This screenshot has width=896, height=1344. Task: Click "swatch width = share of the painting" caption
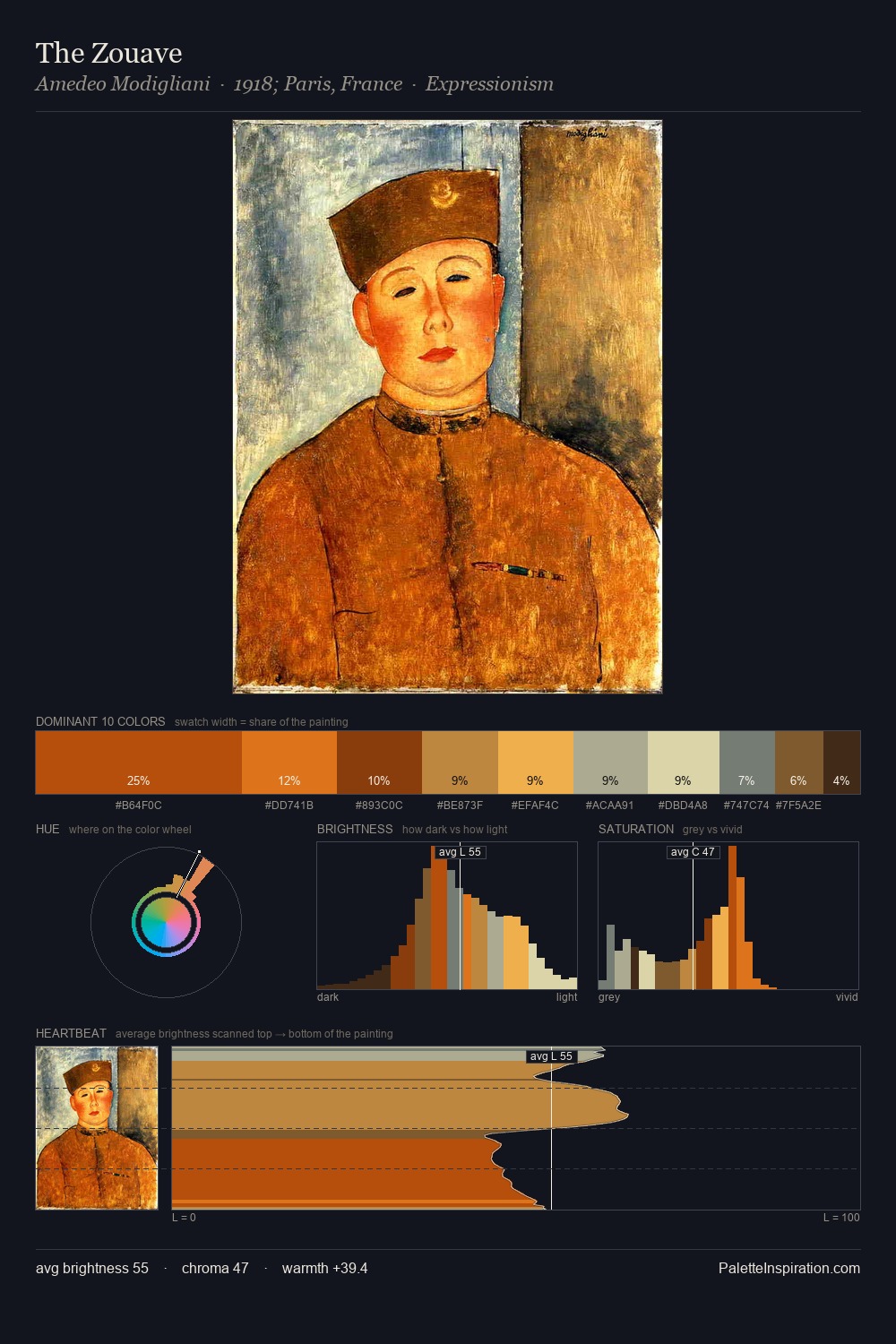[262, 722]
